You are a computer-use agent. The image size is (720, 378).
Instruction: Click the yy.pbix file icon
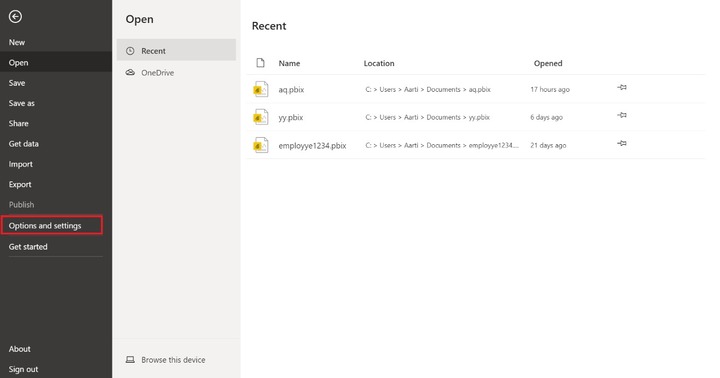coord(261,117)
